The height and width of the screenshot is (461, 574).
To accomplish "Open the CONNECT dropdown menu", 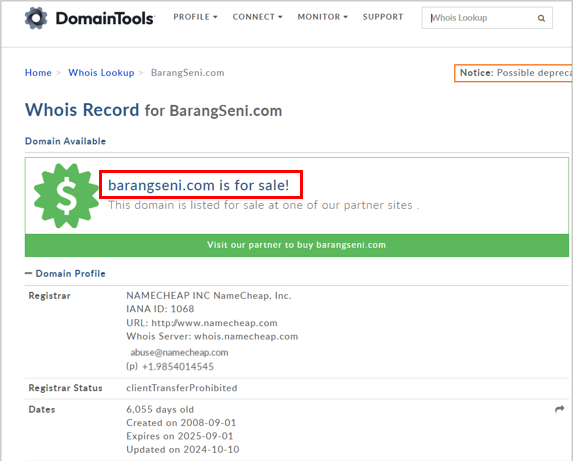I will tap(257, 17).
